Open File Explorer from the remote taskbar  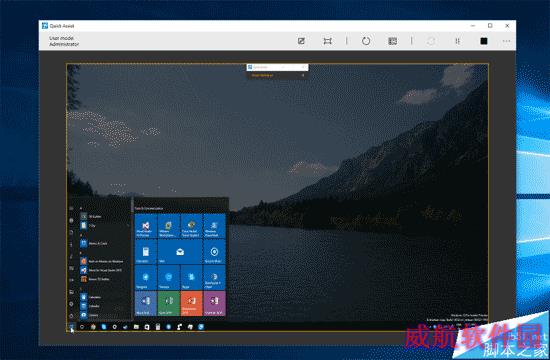click(136, 327)
